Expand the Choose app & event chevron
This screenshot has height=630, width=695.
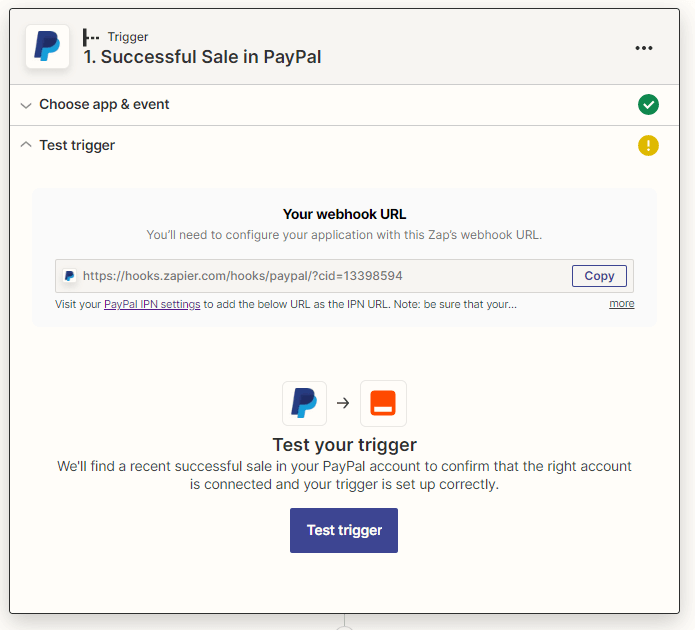(26, 105)
